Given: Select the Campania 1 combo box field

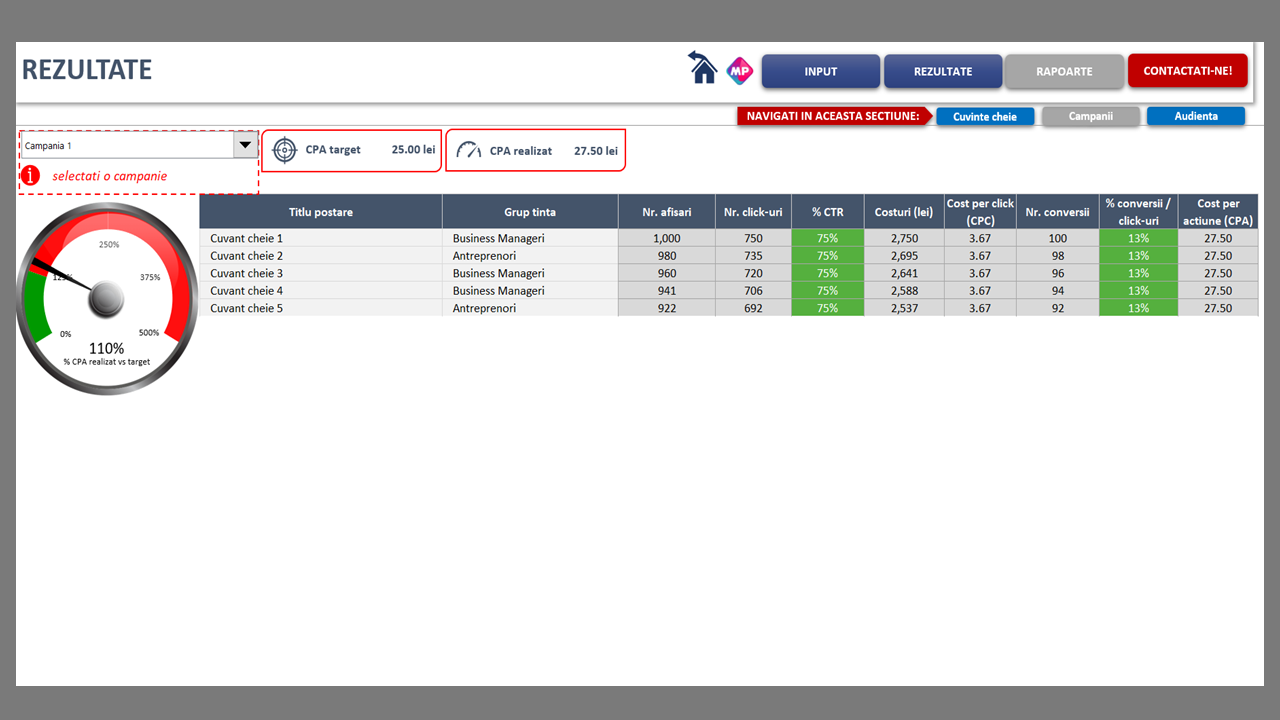Looking at the screenshot, I should tap(126, 145).
